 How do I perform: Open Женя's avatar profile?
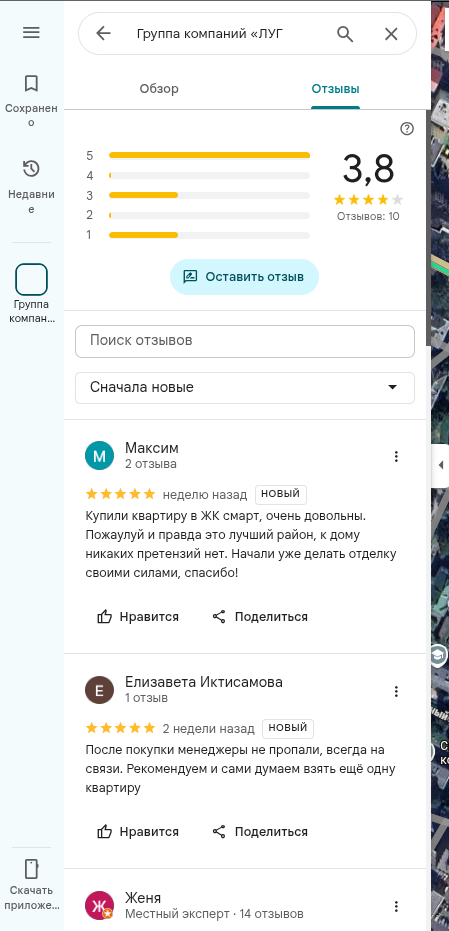[x=100, y=905]
